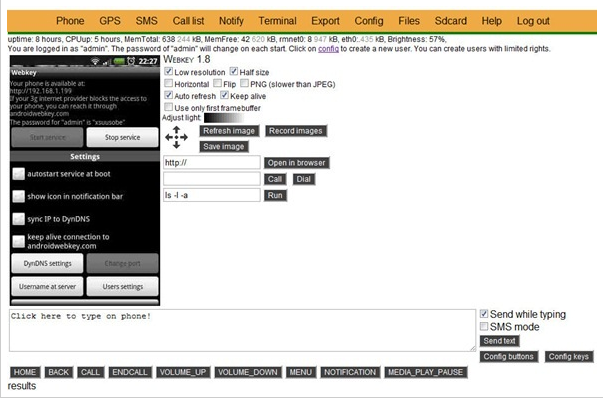Viewport: 603px width, 399px height.
Task: Click Log out in the top menu
Action: [x=533, y=21]
